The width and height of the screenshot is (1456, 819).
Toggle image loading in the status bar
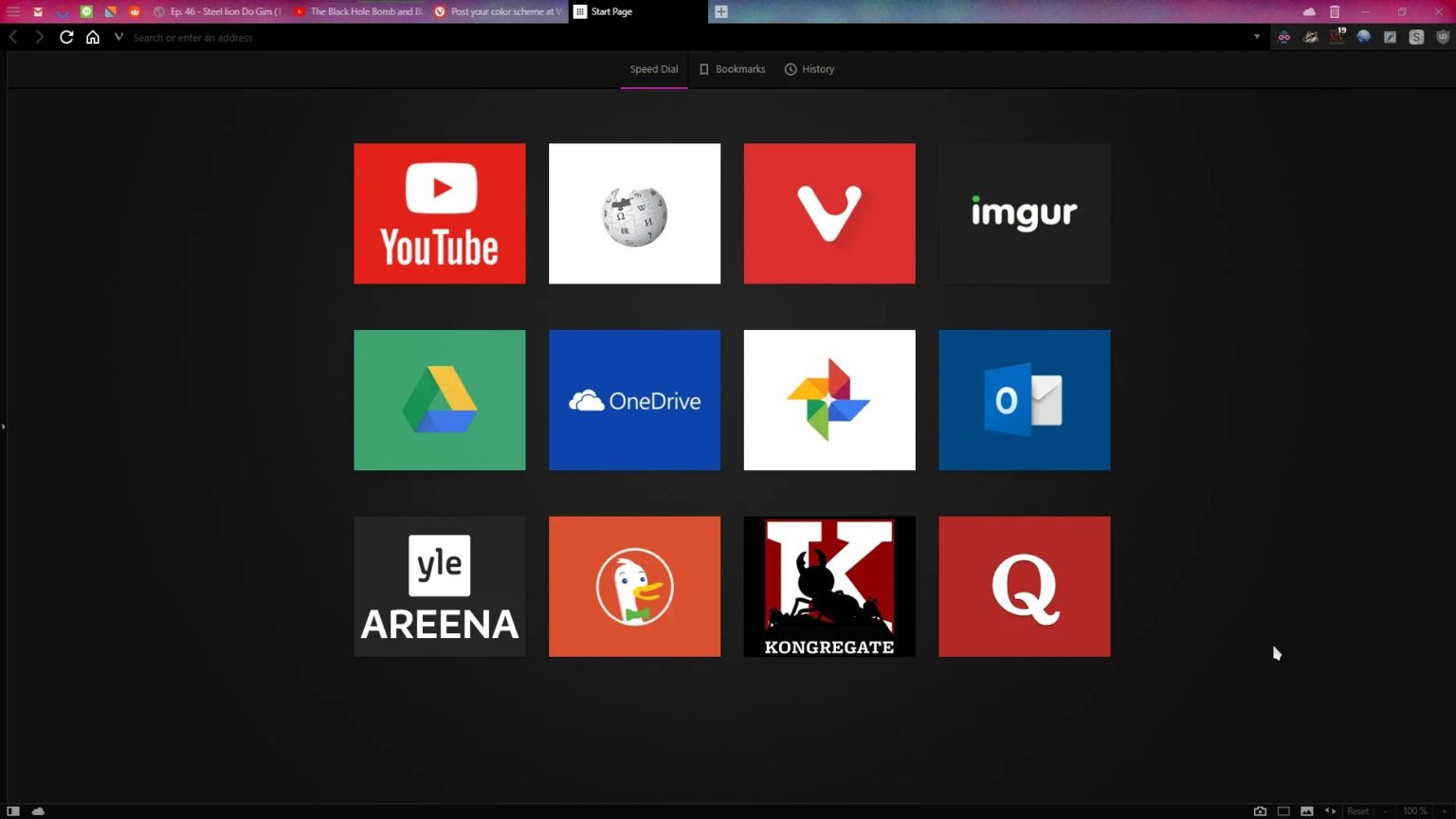(x=1308, y=811)
